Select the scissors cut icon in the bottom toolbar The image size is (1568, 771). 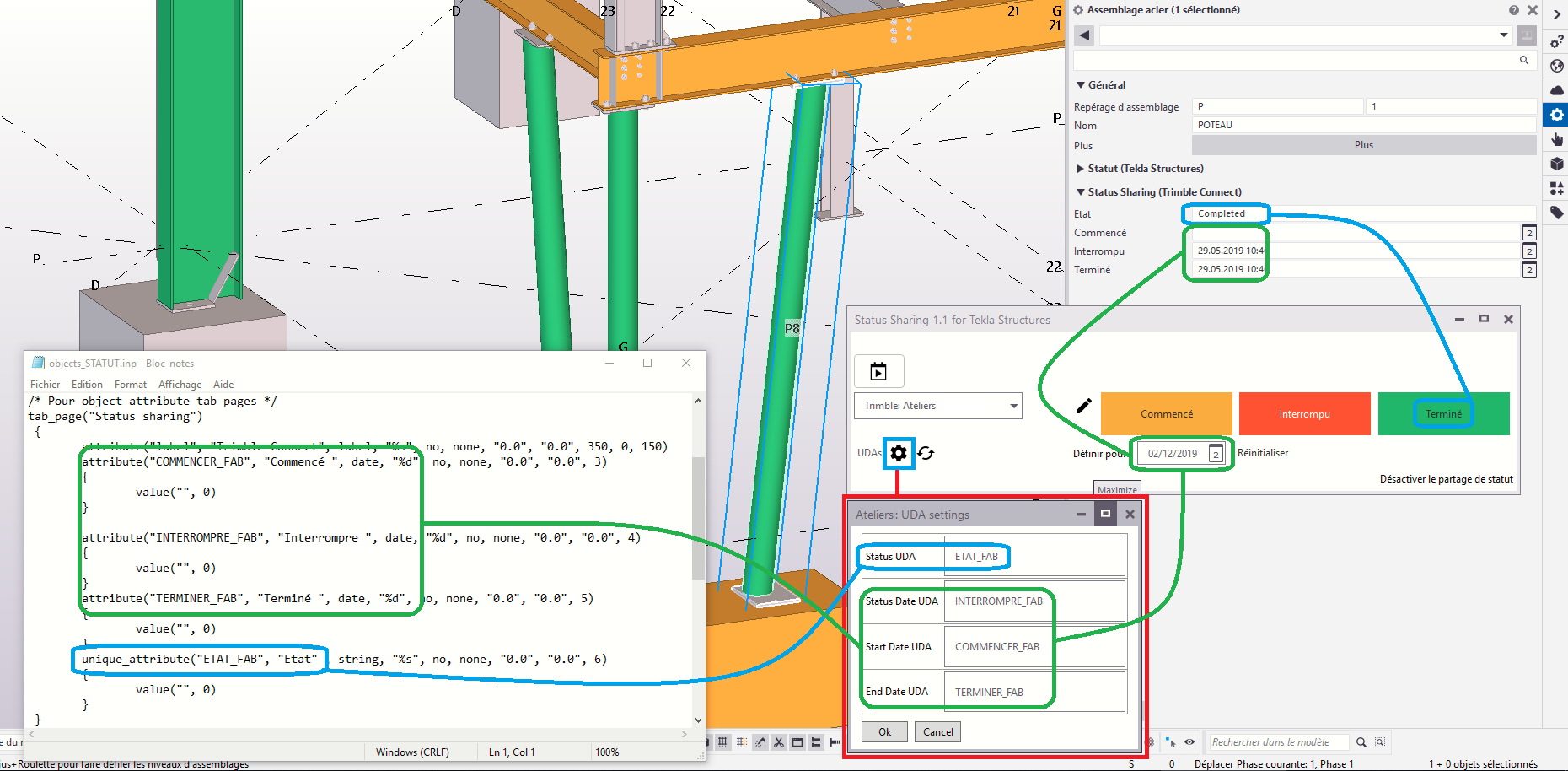(x=779, y=742)
